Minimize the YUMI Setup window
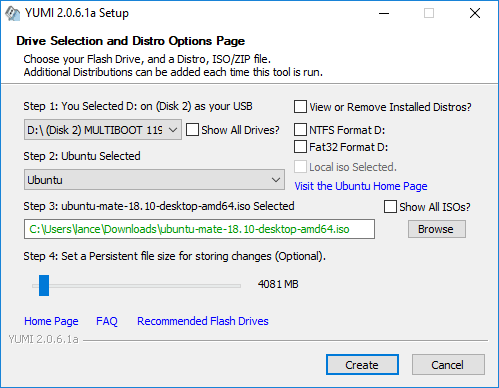This screenshot has height=388, width=499. pyautogui.click(x=384, y=13)
